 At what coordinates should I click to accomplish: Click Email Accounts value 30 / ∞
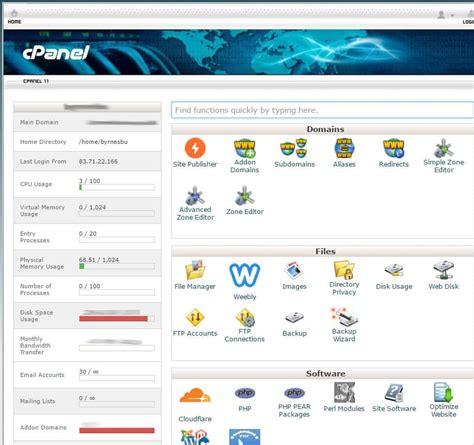pos(89,372)
